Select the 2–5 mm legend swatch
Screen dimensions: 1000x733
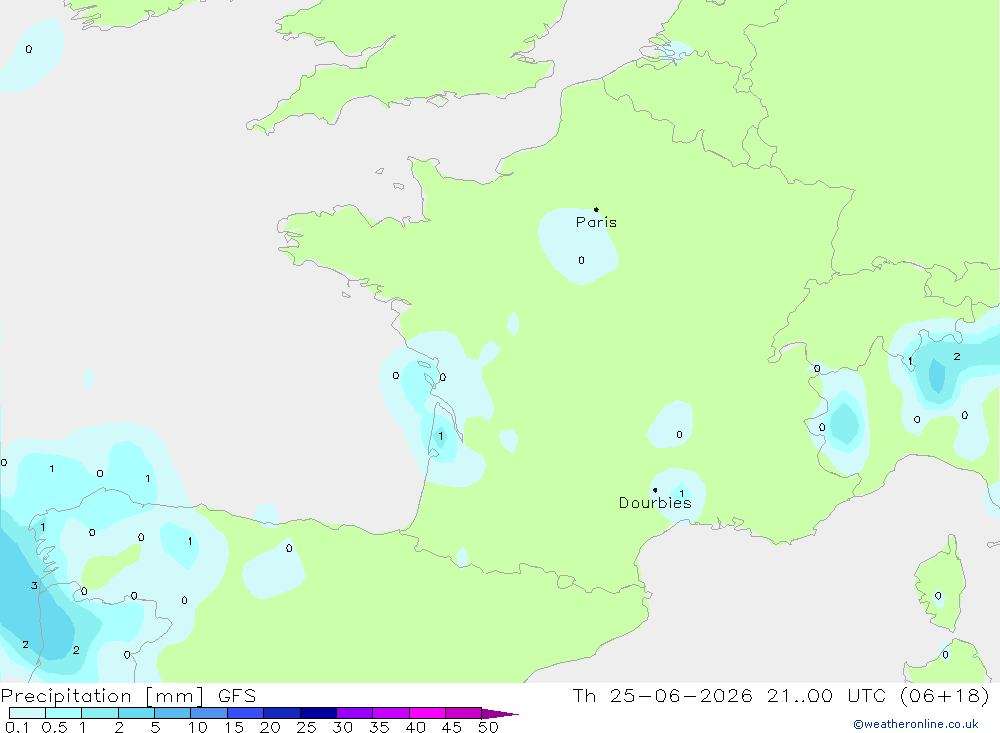pyautogui.click(x=136, y=713)
